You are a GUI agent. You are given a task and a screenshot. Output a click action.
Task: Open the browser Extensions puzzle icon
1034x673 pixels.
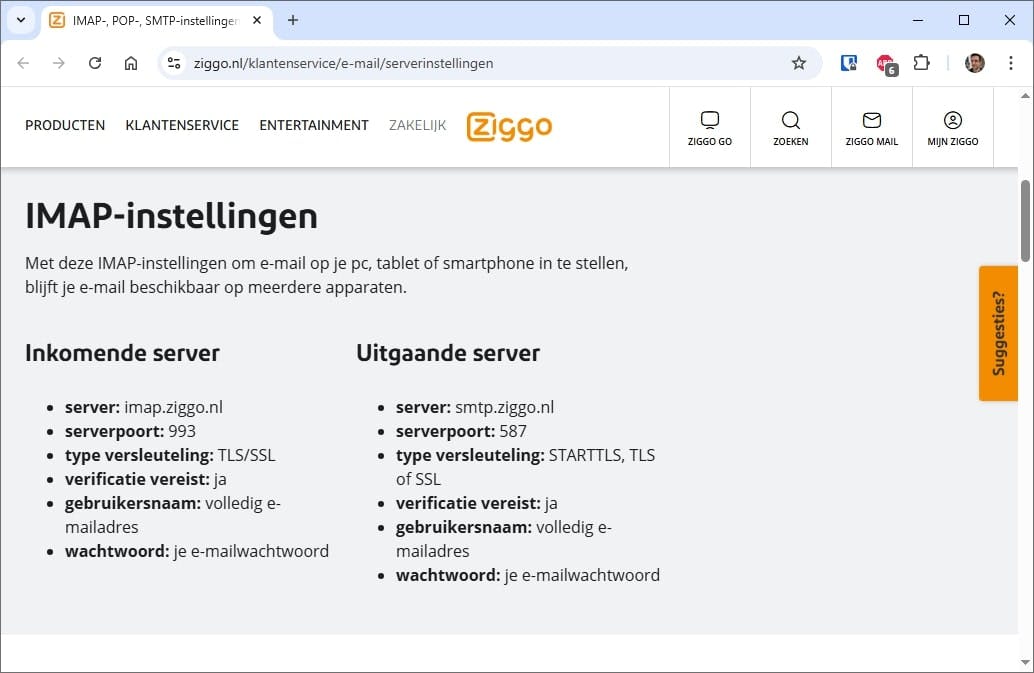[921, 62]
